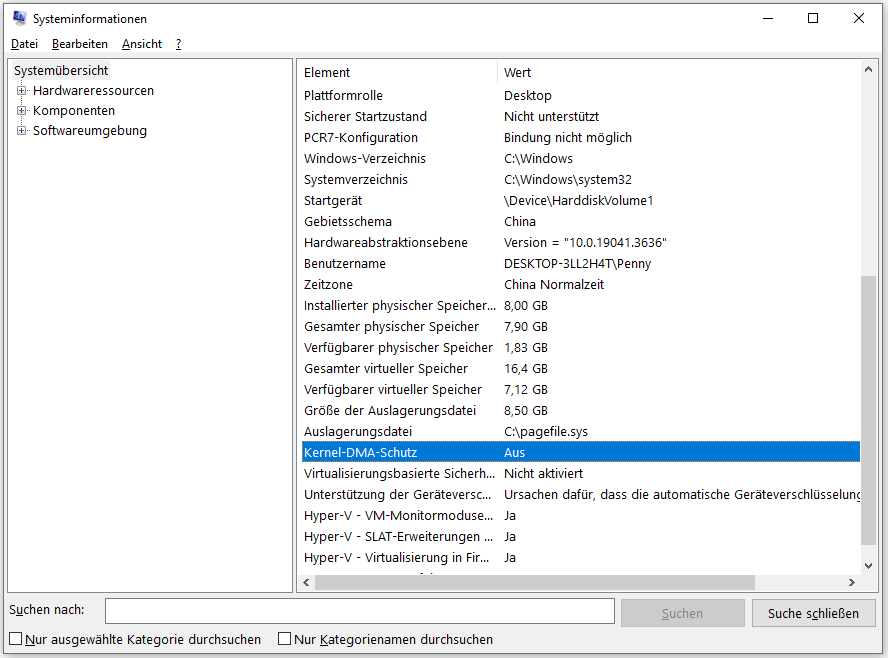The width and height of the screenshot is (888, 658).
Task: Expand the Komponenten tree node
Action: click(22, 111)
